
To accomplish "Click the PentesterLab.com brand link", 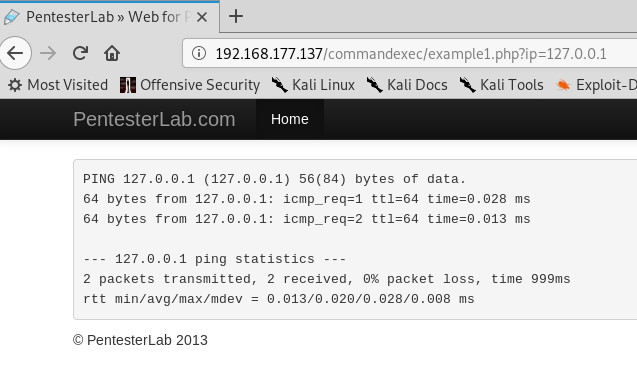I will pyautogui.click(x=154, y=119).
